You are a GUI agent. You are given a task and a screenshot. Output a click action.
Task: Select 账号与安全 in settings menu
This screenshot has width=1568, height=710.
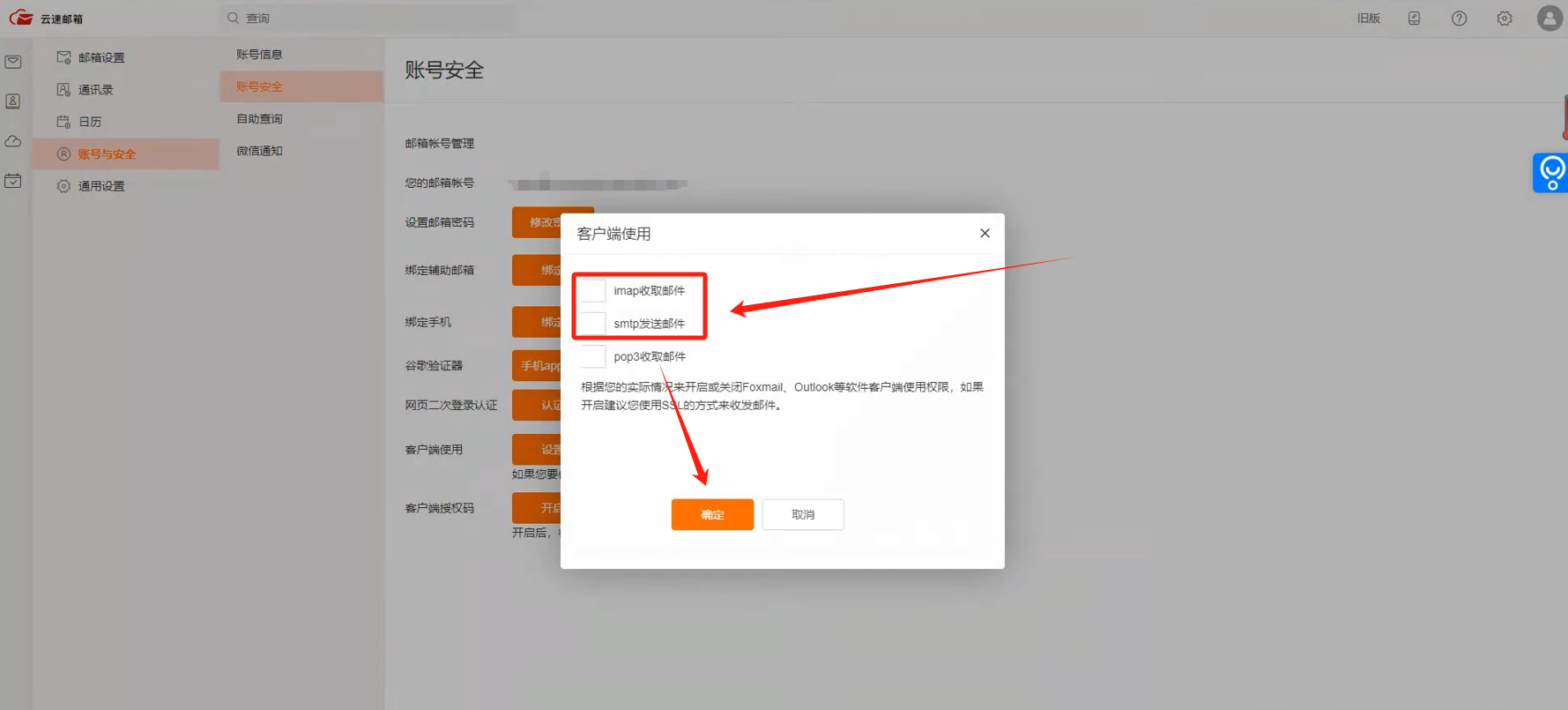[x=126, y=154]
